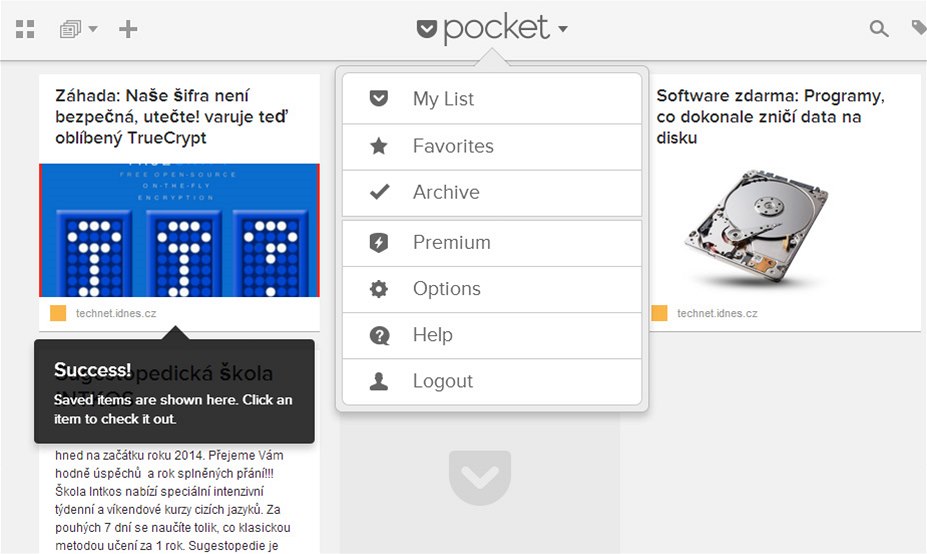Click the star icon beside Favorites
The height and width of the screenshot is (554, 927).
(379, 146)
